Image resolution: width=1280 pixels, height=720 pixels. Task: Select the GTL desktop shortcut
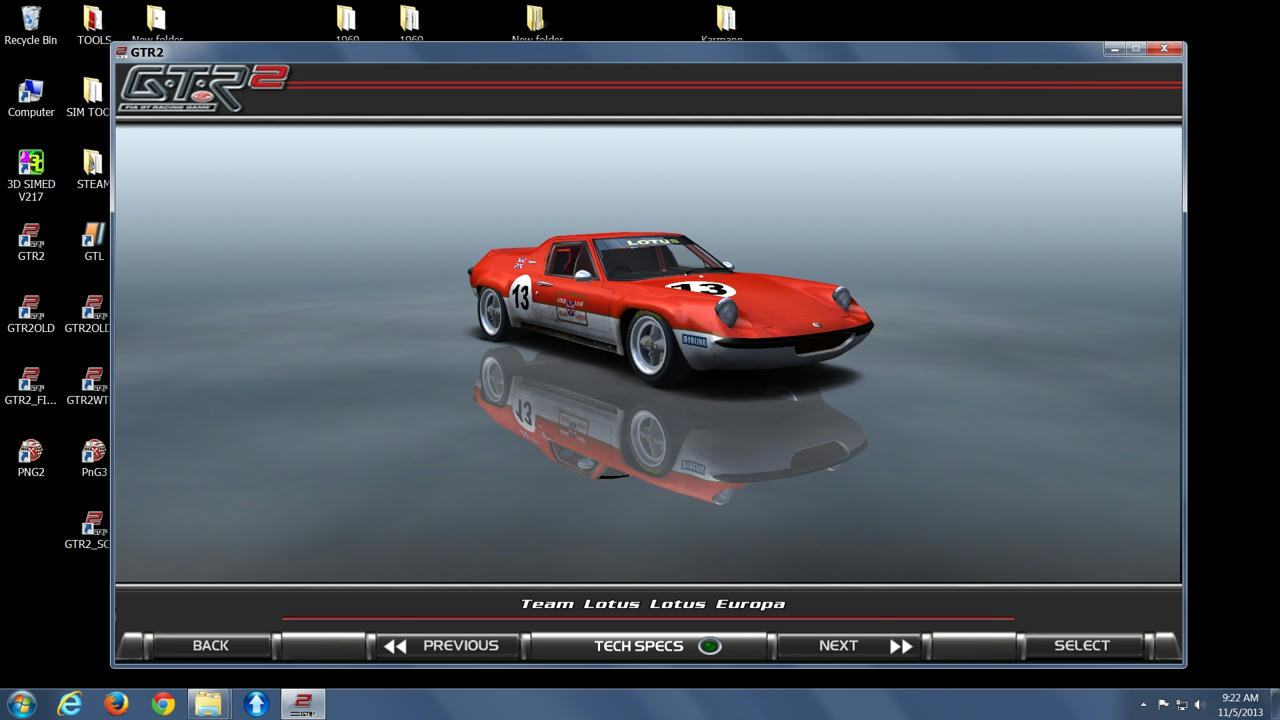[x=93, y=242]
